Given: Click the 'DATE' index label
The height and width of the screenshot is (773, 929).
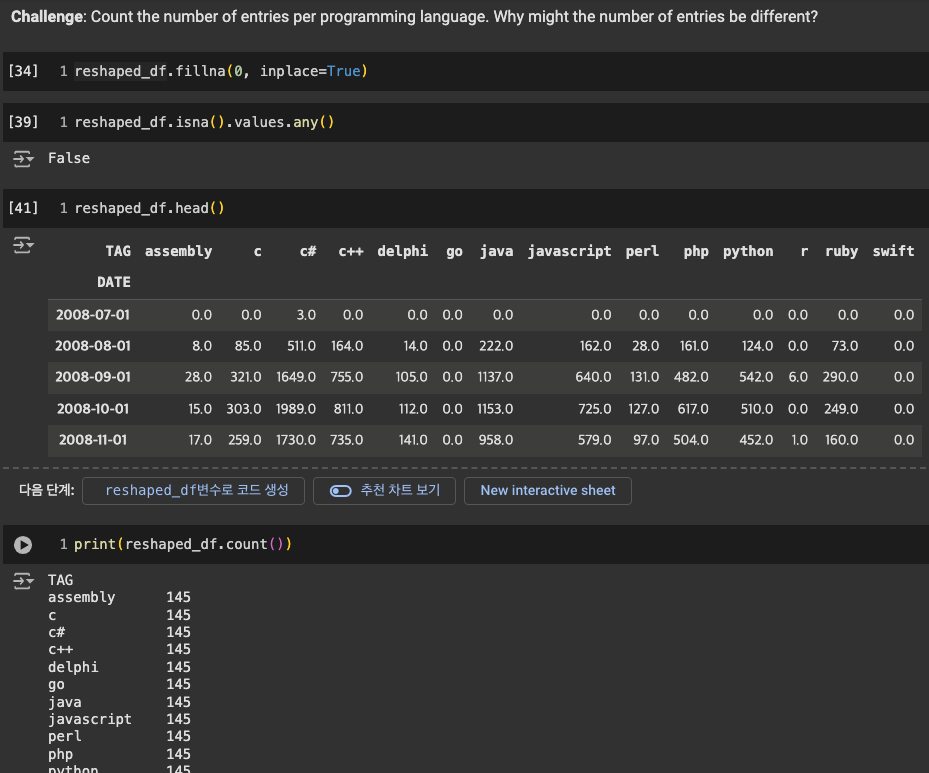Looking at the screenshot, I should 114,282.
